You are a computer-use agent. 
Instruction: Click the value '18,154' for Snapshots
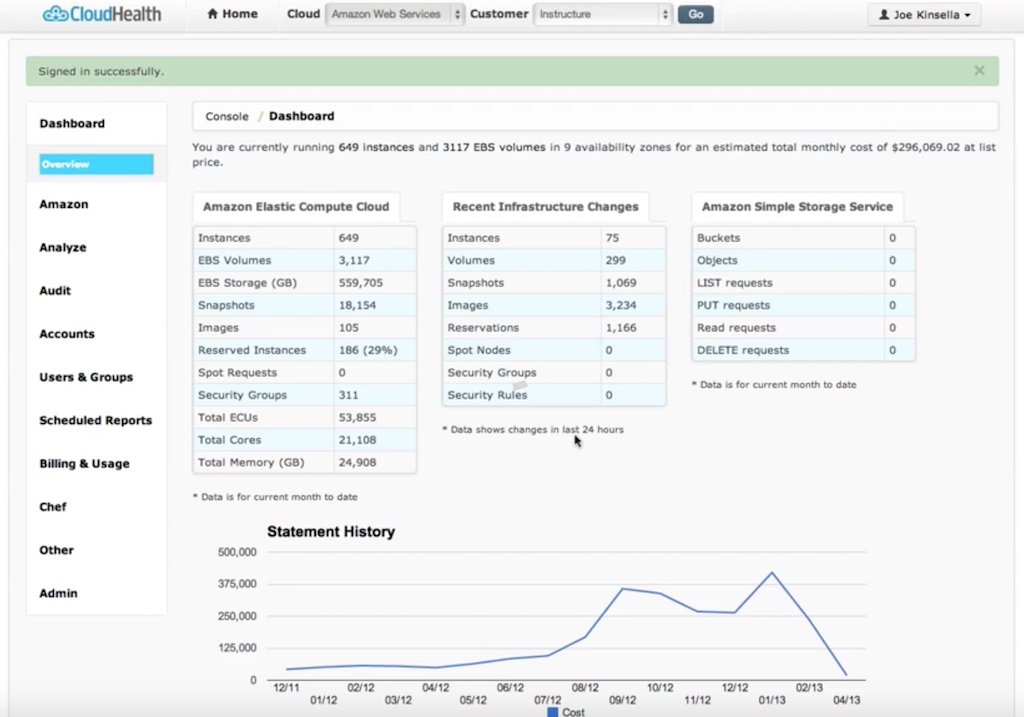357,305
